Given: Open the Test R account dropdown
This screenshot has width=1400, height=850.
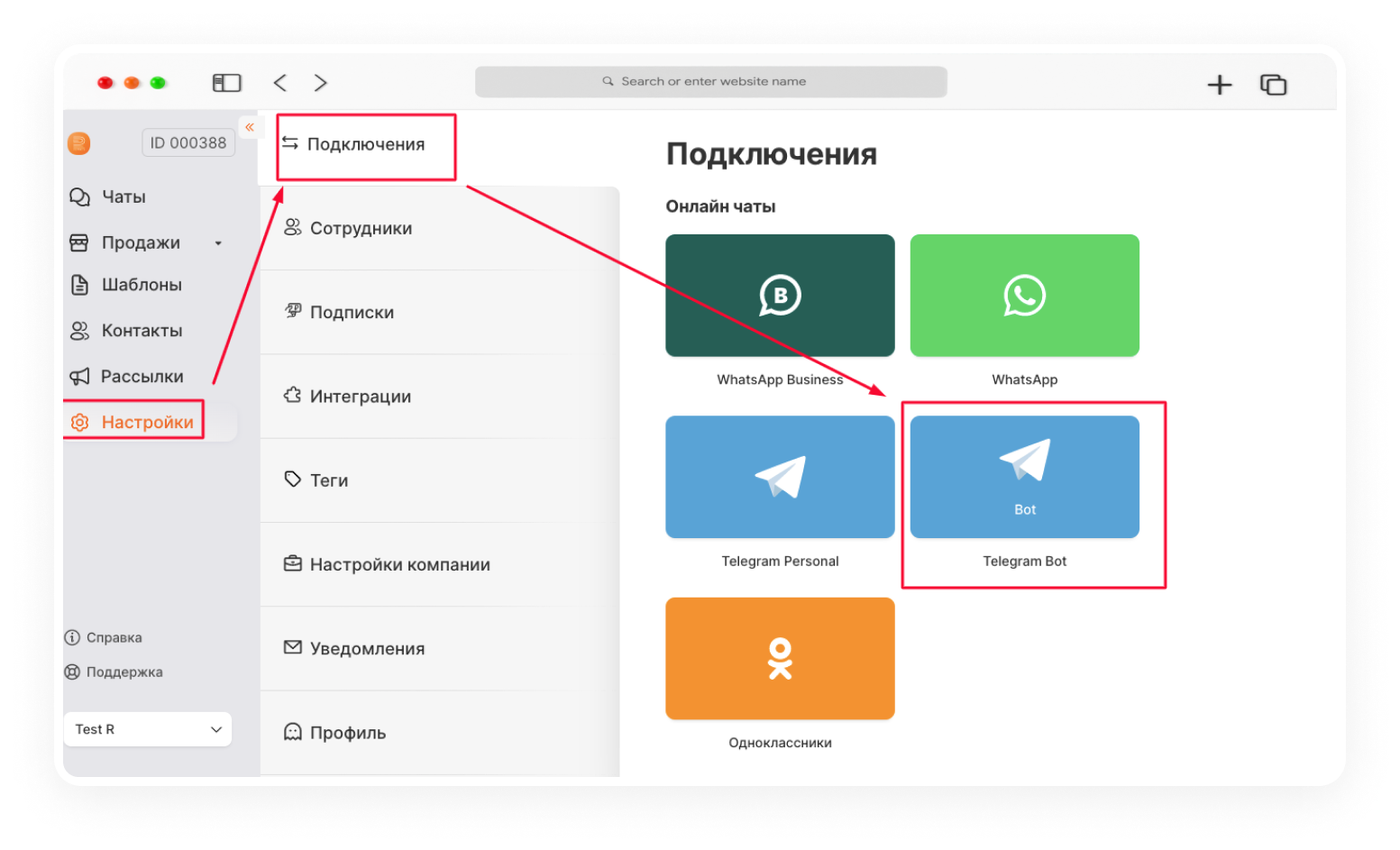Looking at the screenshot, I should tap(148, 729).
